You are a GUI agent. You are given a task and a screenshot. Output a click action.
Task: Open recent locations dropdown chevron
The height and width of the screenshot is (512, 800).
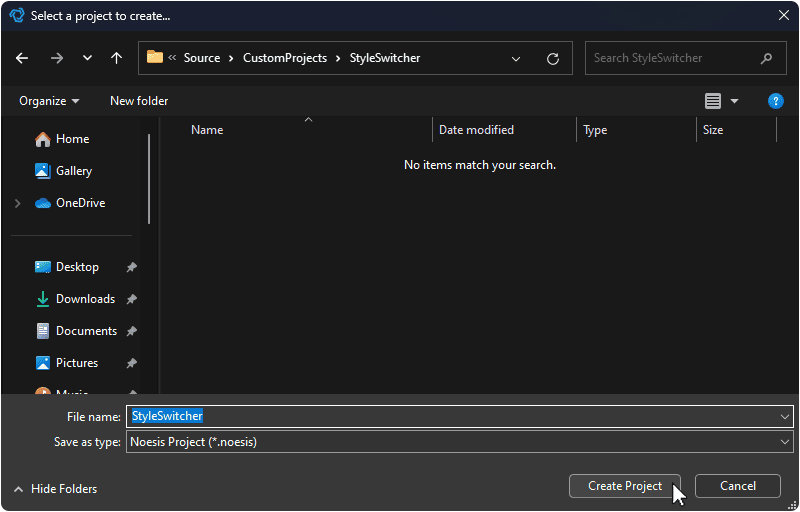[x=87, y=58]
